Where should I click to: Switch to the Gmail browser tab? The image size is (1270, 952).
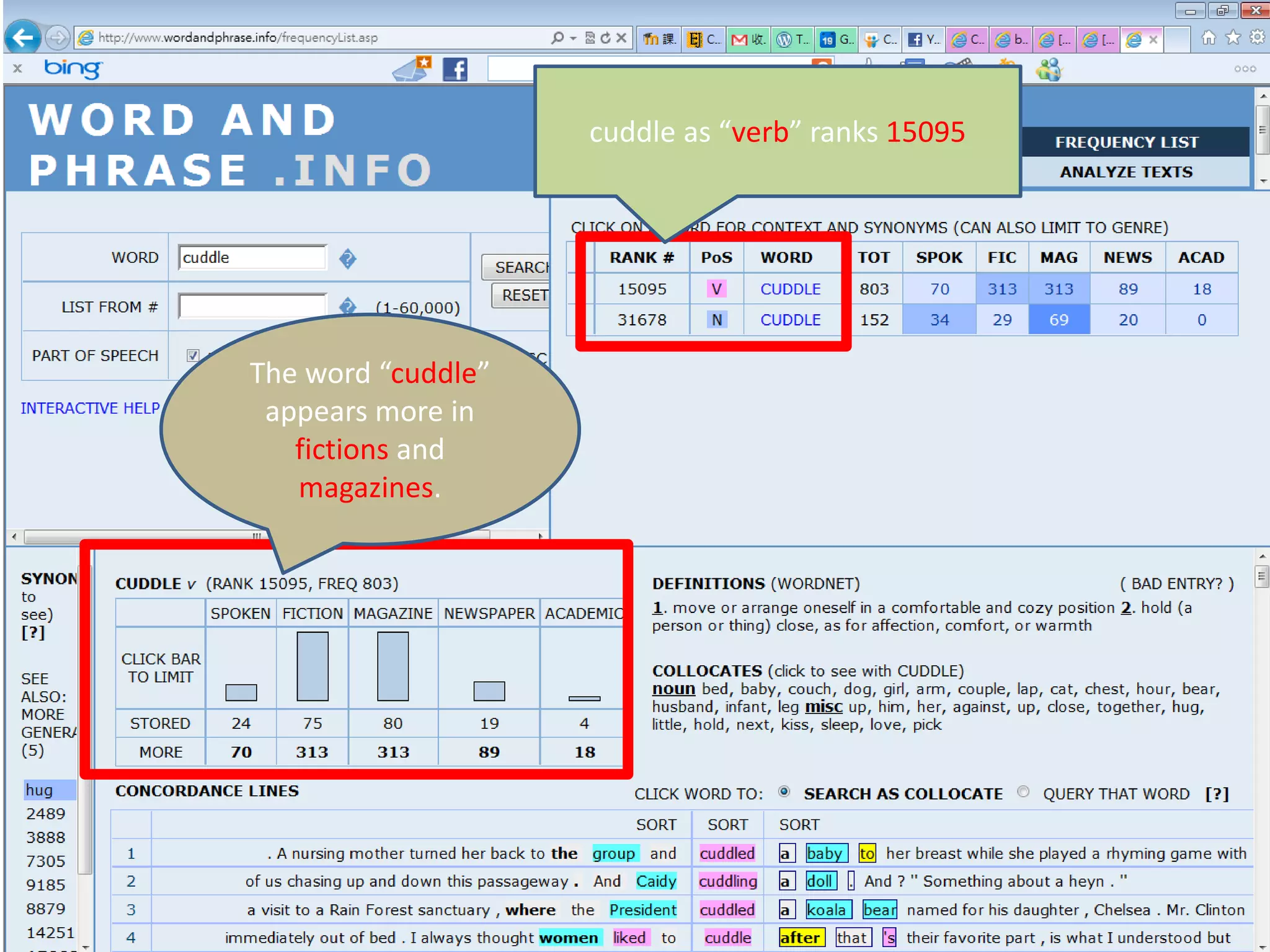[747, 40]
